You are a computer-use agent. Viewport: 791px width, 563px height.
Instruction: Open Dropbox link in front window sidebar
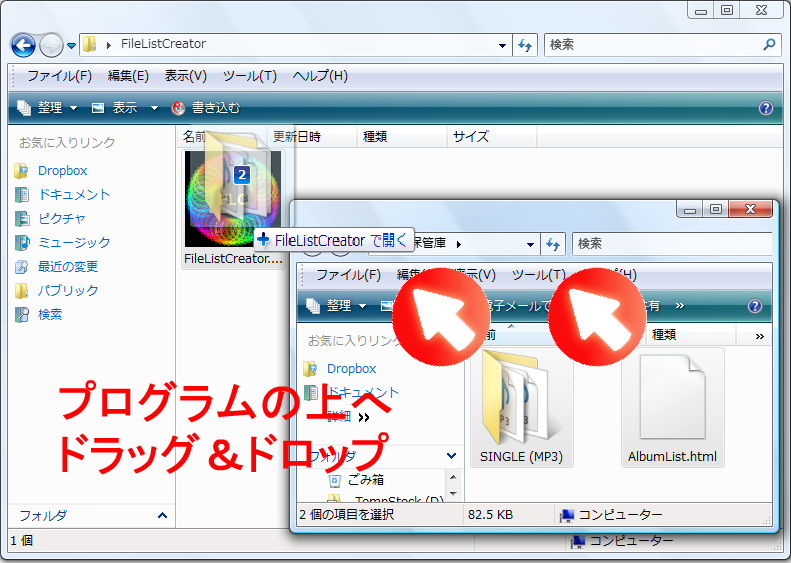(x=351, y=369)
